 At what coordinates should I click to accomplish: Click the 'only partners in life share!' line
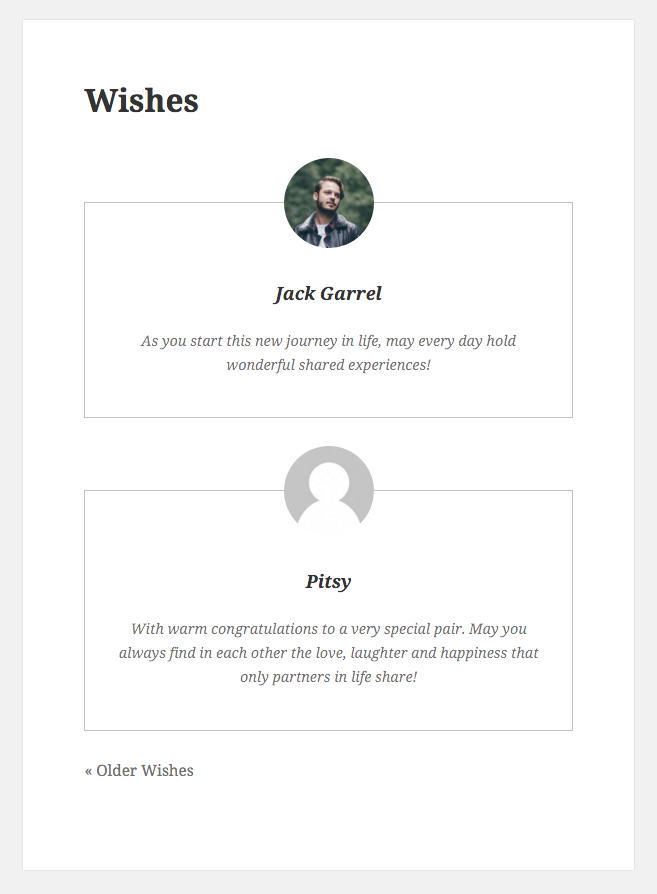(x=328, y=677)
